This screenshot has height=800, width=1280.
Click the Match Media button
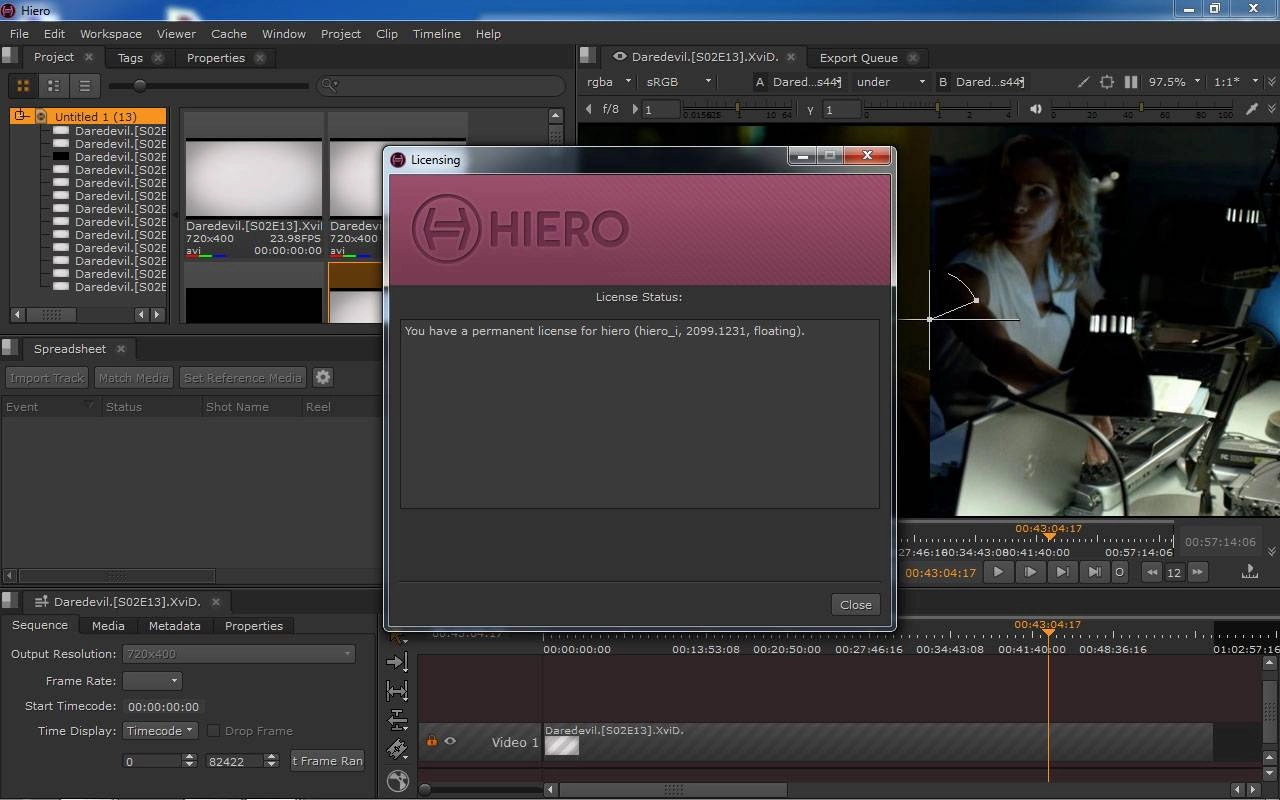pyautogui.click(x=133, y=378)
